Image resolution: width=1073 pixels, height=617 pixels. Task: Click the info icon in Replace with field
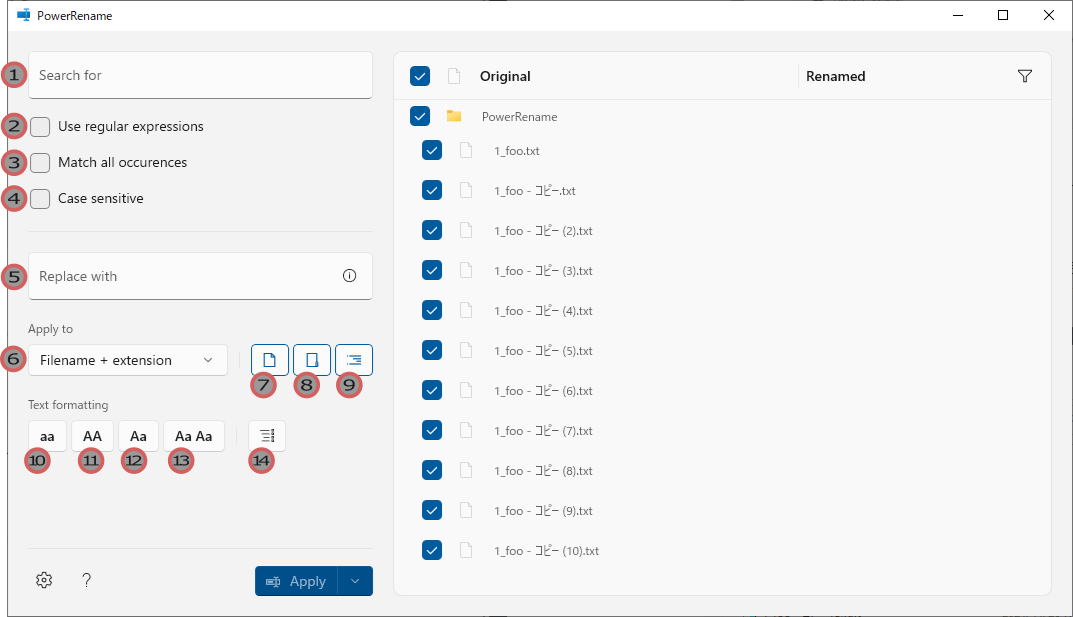[350, 276]
